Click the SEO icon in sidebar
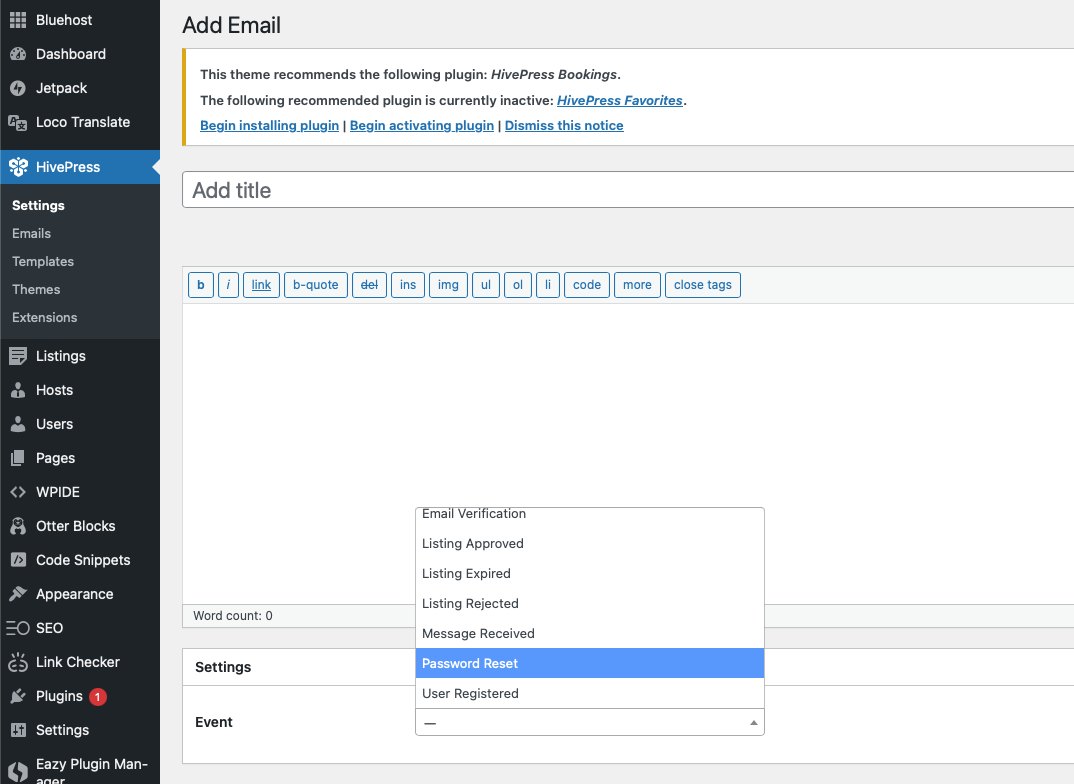The height and width of the screenshot is (784, 1074). tap(18, 628)
